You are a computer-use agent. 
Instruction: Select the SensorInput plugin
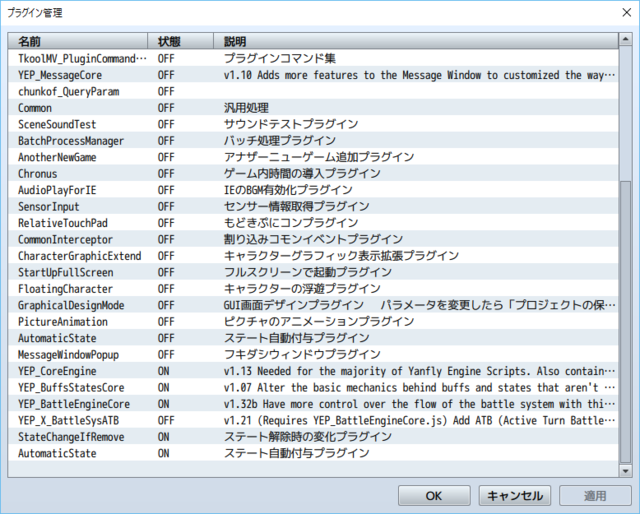[x=49, y=207]
